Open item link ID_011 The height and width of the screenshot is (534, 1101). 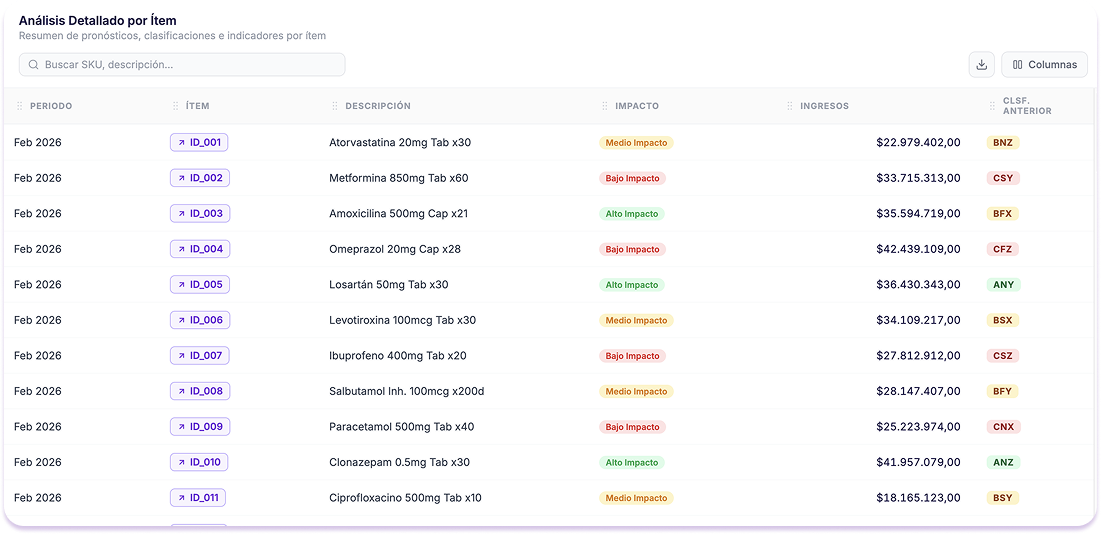198,498
